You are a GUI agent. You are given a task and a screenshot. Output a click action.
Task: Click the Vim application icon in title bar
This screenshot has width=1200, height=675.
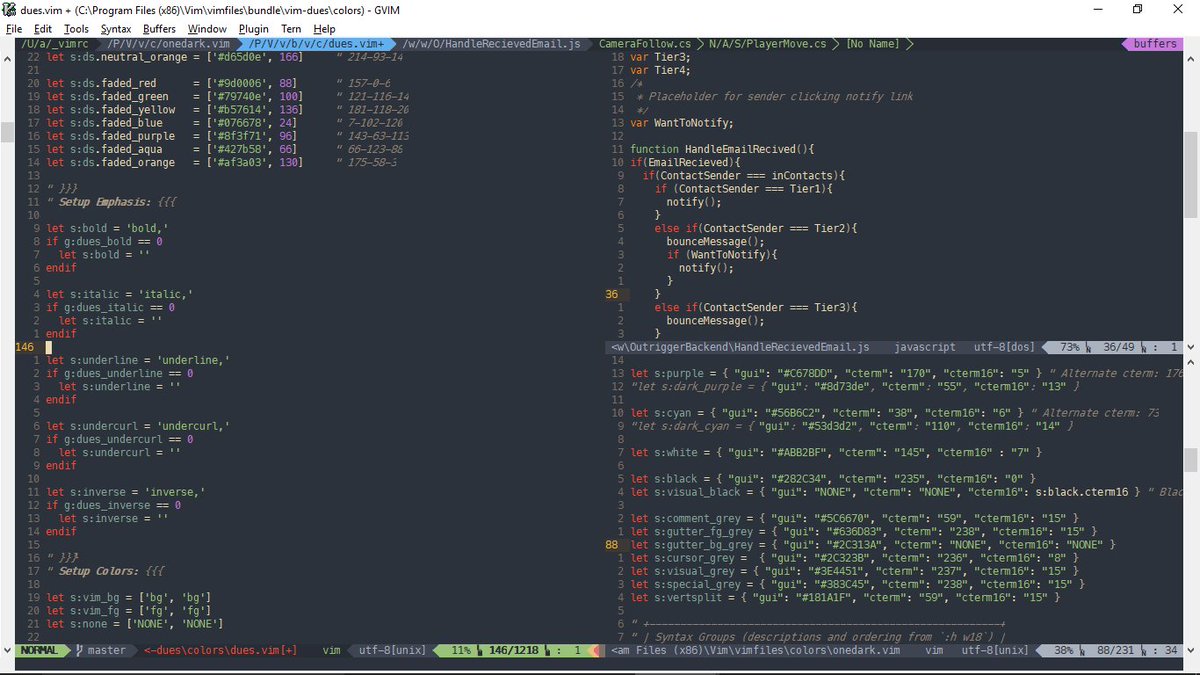10,9
